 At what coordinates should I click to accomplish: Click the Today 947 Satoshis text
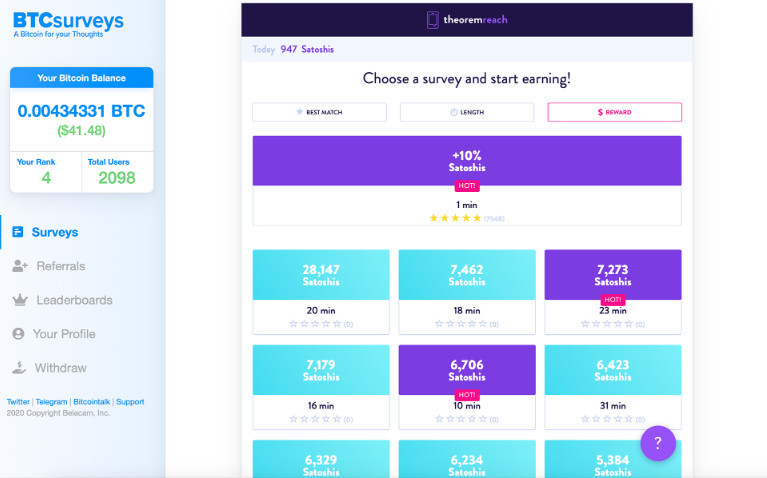tap(293, 49)
